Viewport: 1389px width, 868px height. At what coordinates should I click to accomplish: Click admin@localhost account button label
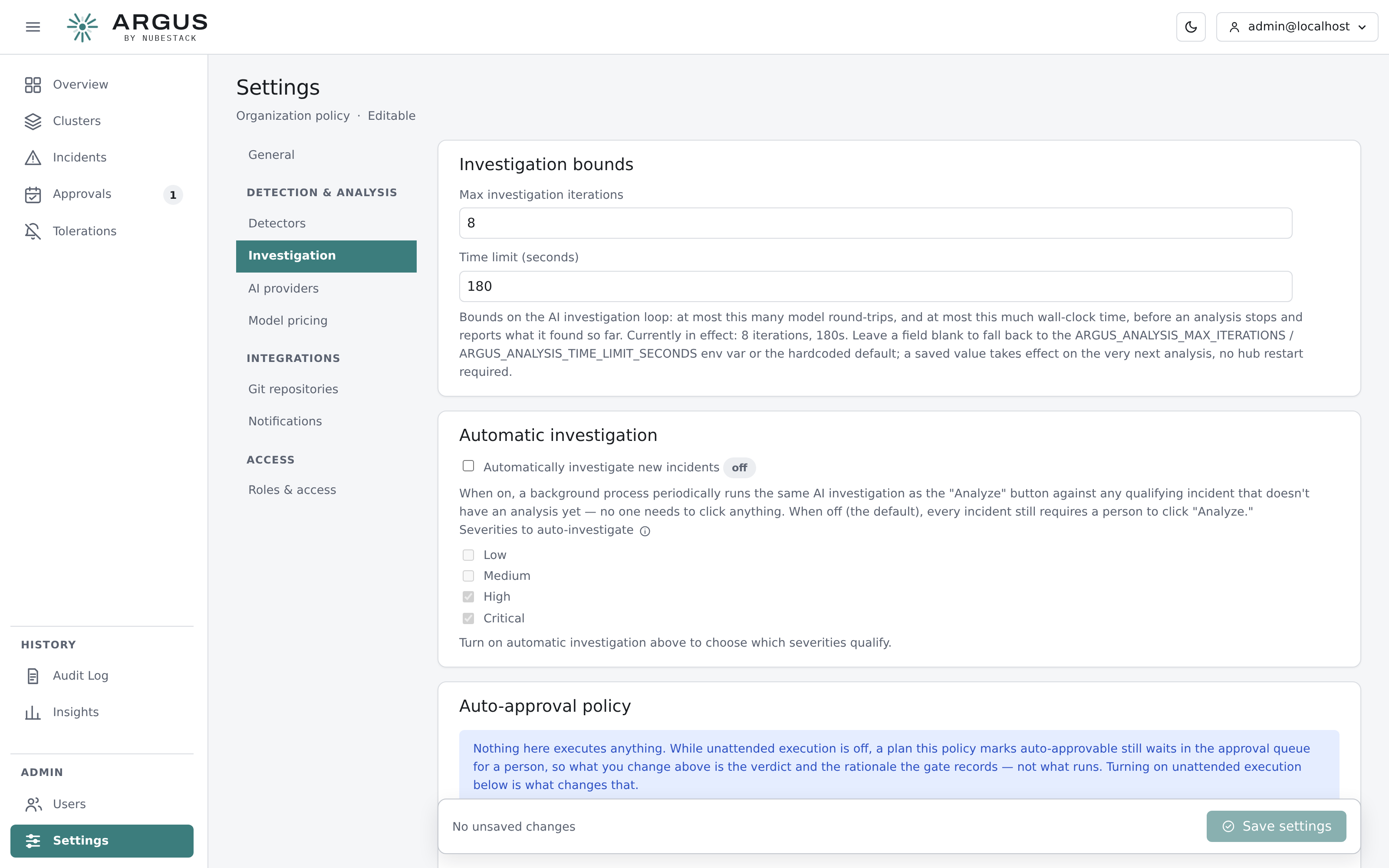(1298, 27)
